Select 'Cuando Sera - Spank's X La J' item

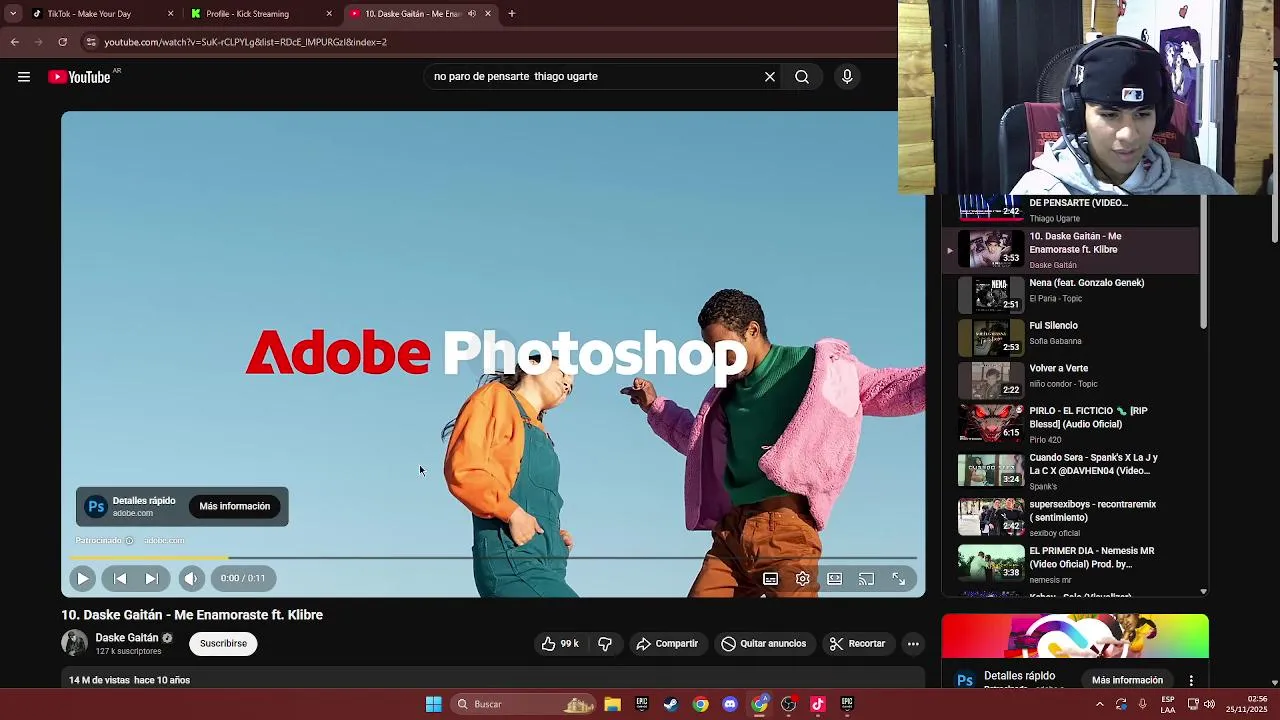1070,471
